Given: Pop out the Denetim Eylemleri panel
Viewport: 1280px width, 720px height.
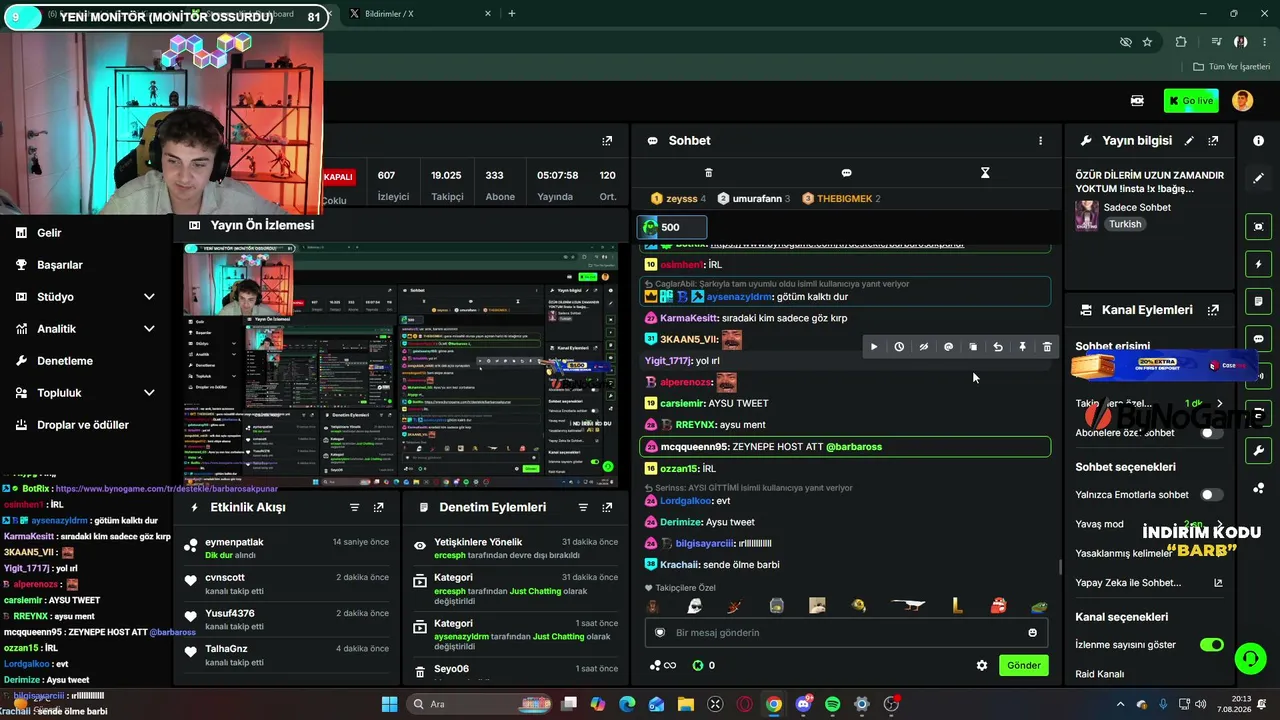Looking at the screenshot, I should click(607, 508).
